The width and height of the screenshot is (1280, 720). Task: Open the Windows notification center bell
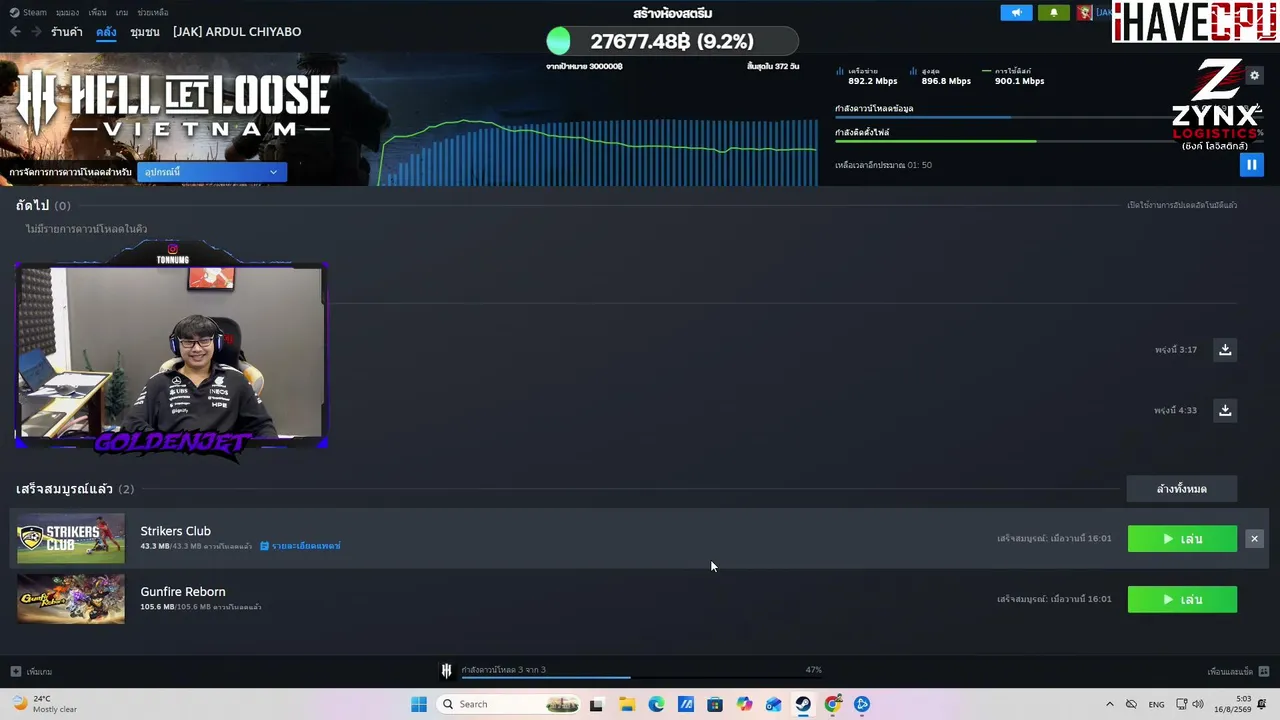pyautogui.click(x=1262, y=704)
